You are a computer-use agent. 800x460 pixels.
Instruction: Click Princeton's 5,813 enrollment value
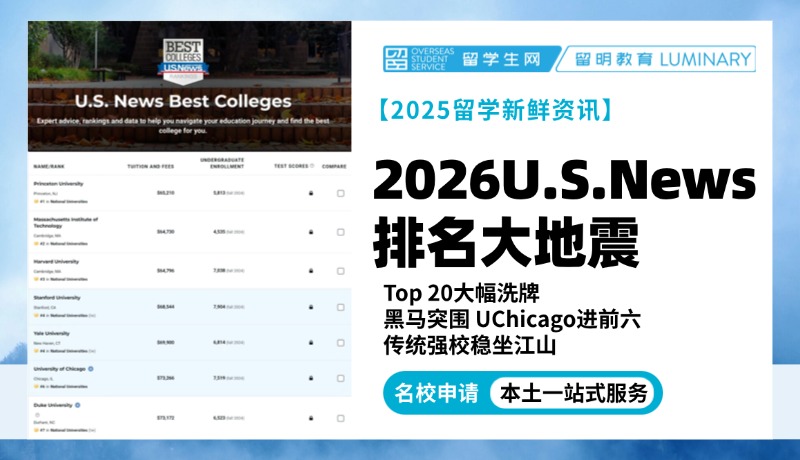219,193
